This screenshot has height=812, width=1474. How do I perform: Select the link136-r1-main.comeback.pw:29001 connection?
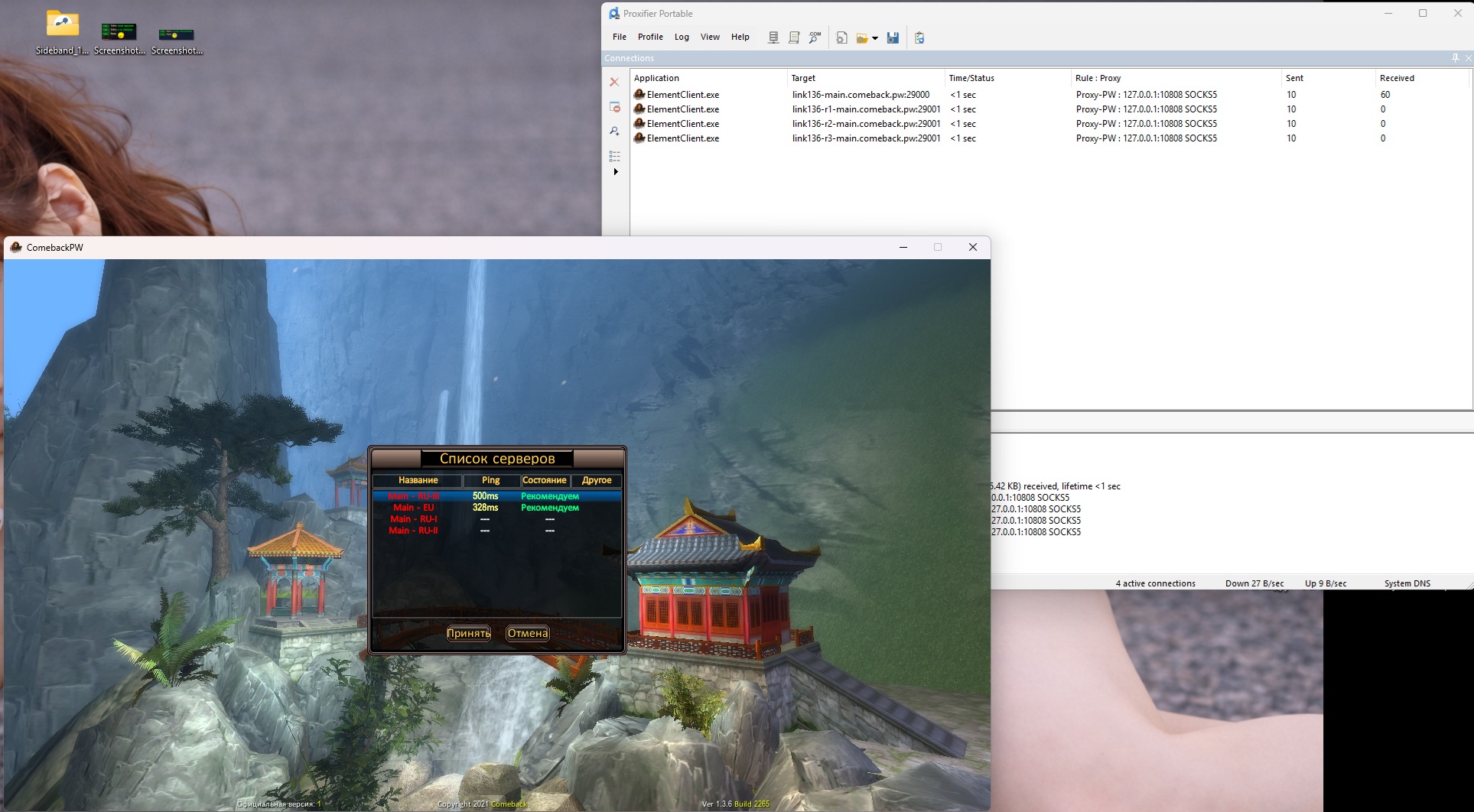pos(1049,109)
